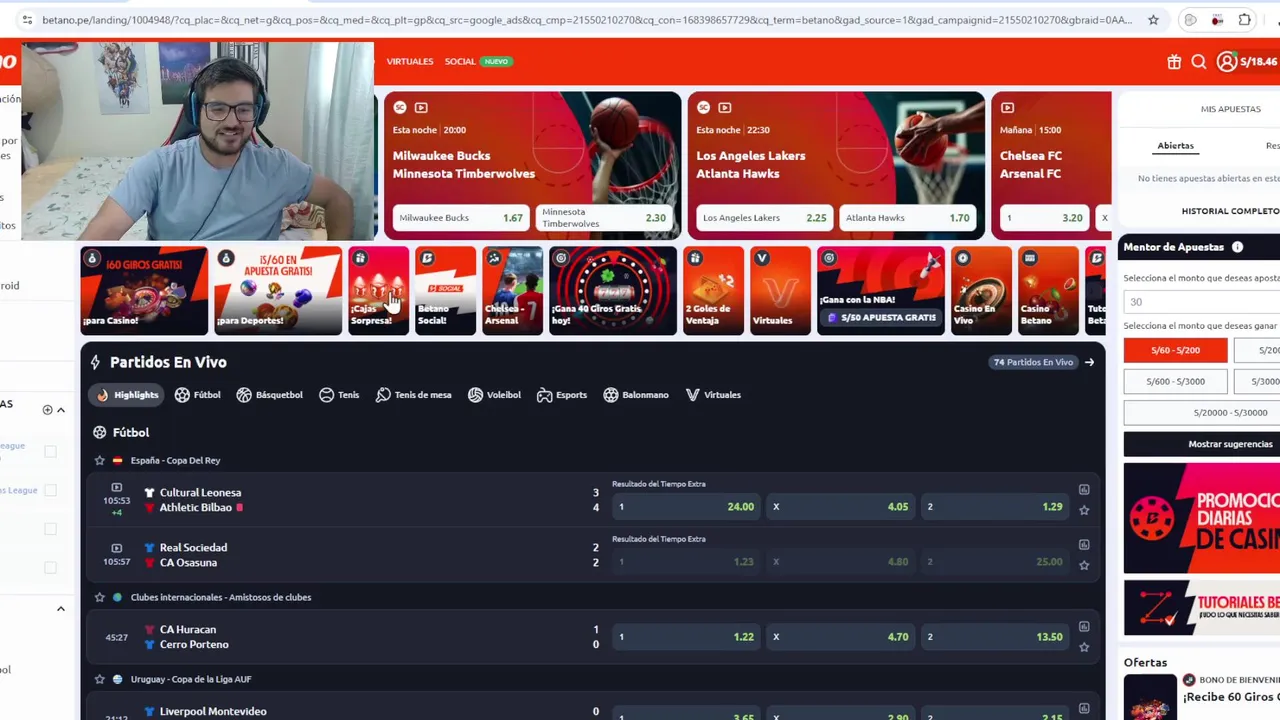This screenshot has width=1280, height=720.
Task: Open live stream icon for Real Sociedad match
Action: (x=117, y=548)
